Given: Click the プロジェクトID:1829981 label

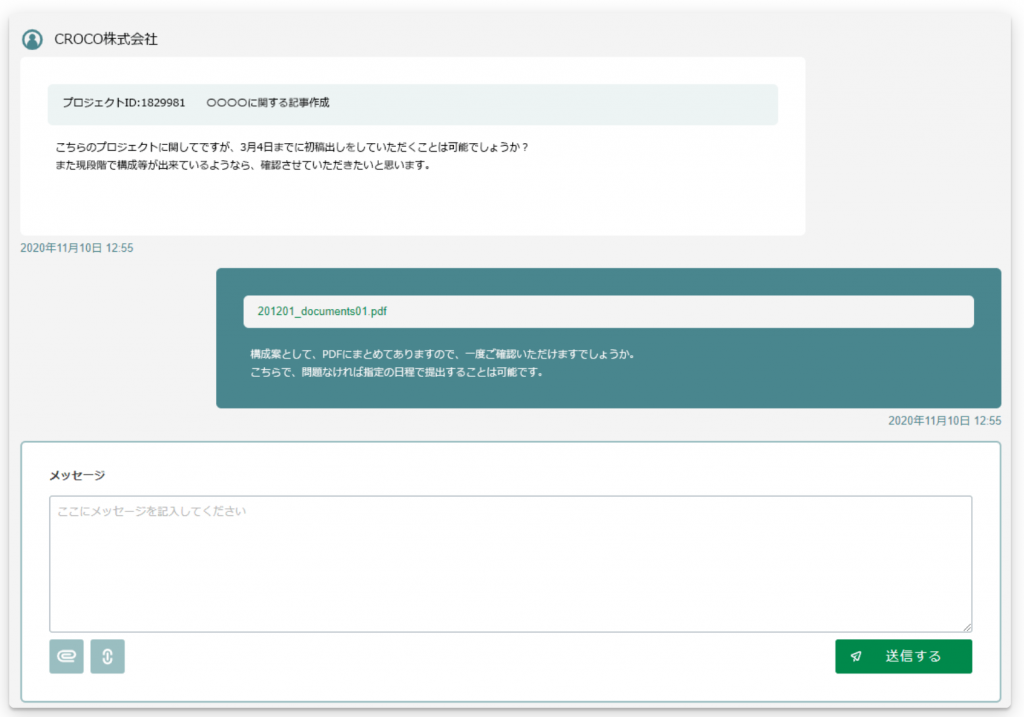Looking at the screenshot, I should pyautogui.click(x=124, y=103).
